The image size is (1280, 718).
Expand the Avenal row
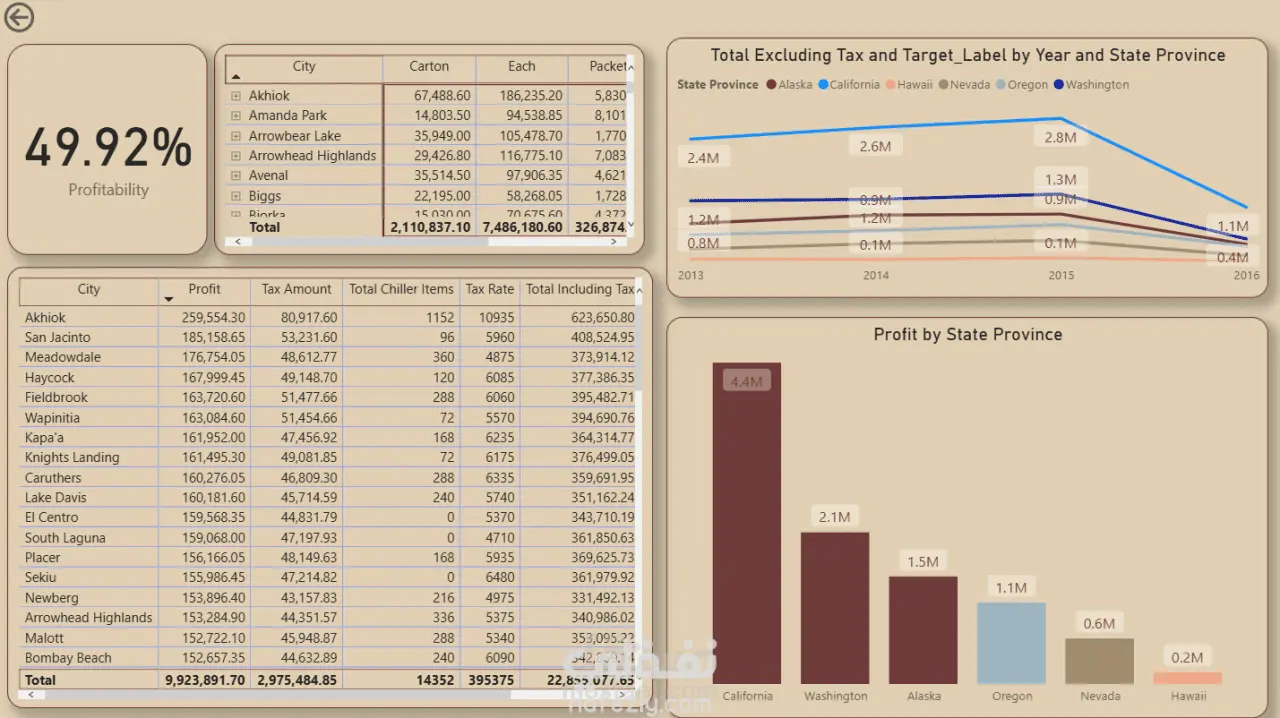coord(236,176)
